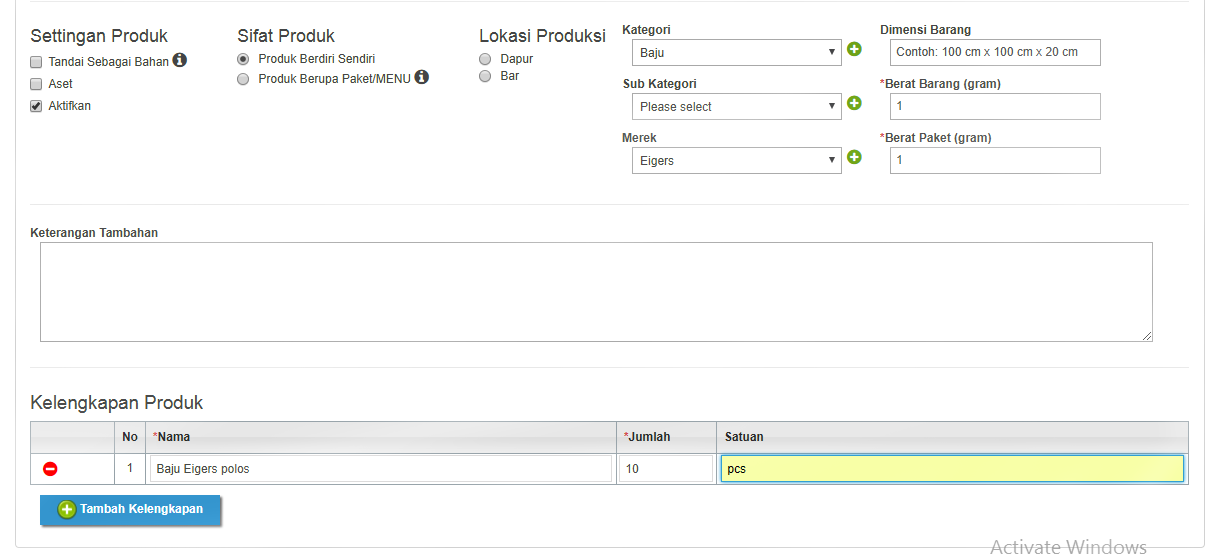Viewport: 1213px width, 557px height.
Task: Focus the Dimensi Barang input field
Action: (x=995, y=52)
